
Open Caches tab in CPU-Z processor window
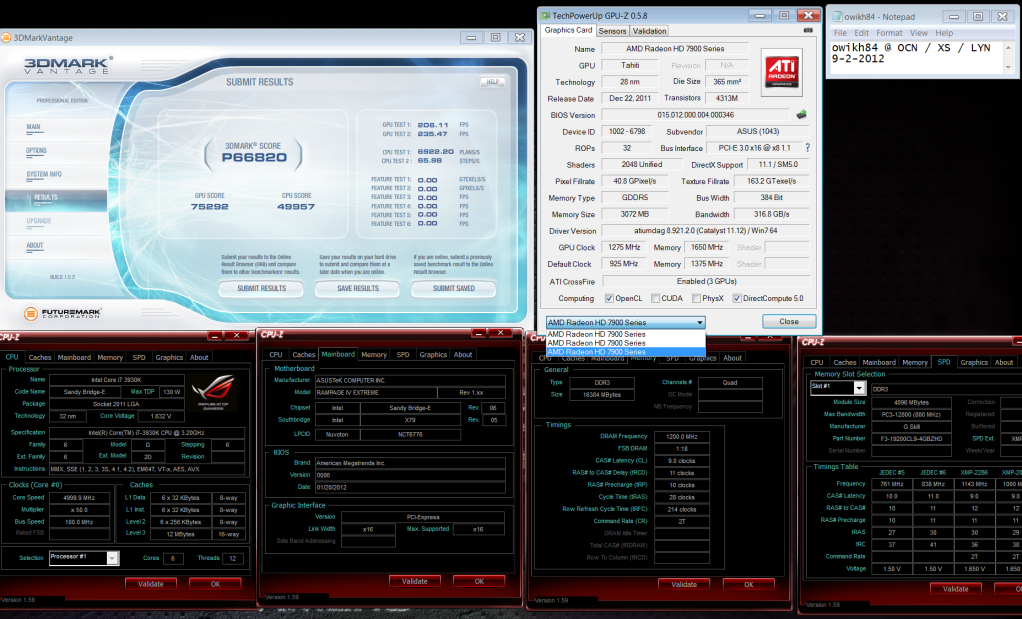coord(40,357)
